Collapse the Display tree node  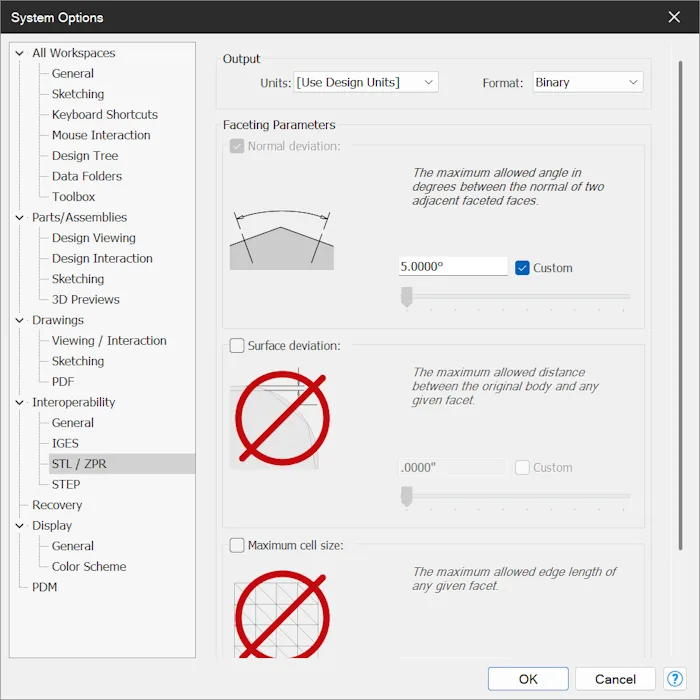point(19,525)
